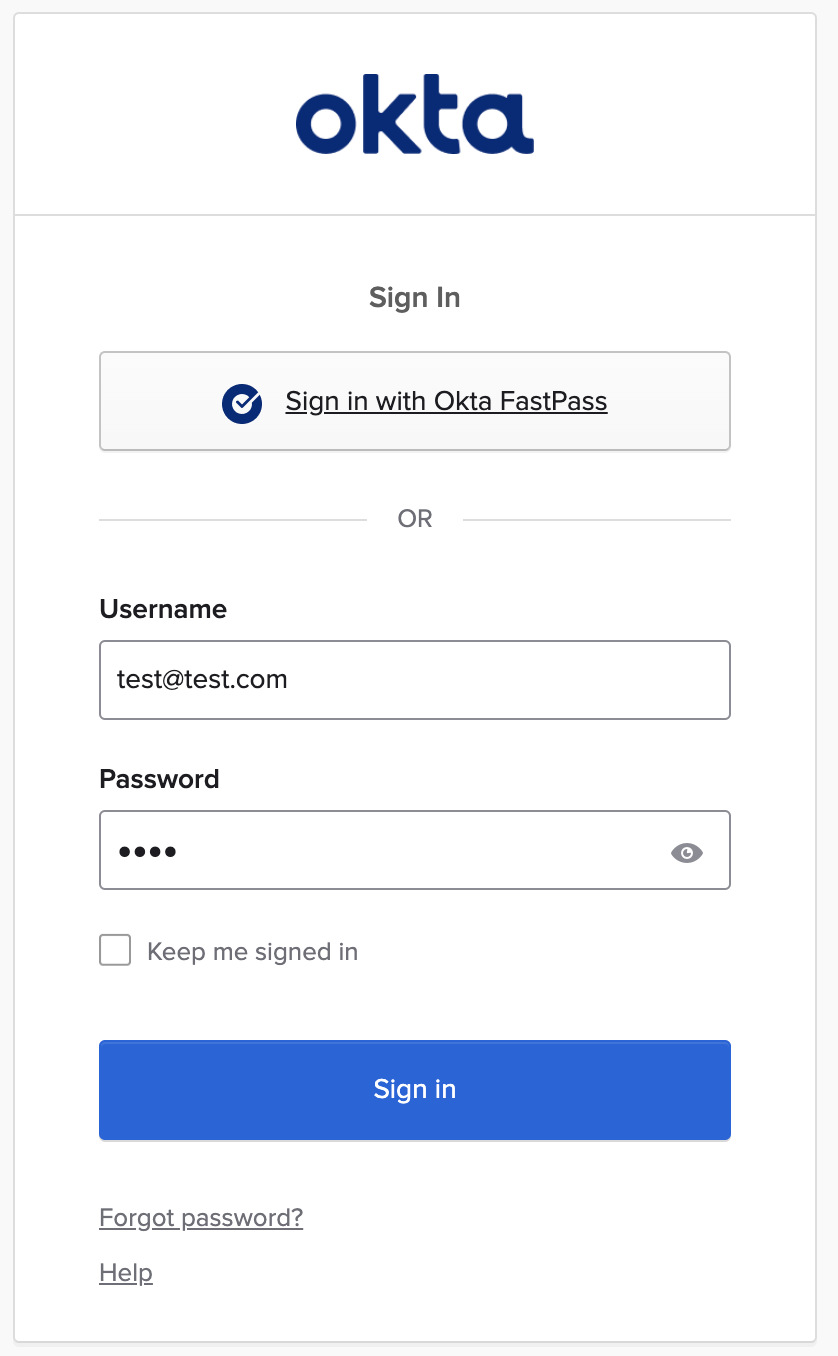
Task: Click the masked password dots
Action: click(147, 852)
